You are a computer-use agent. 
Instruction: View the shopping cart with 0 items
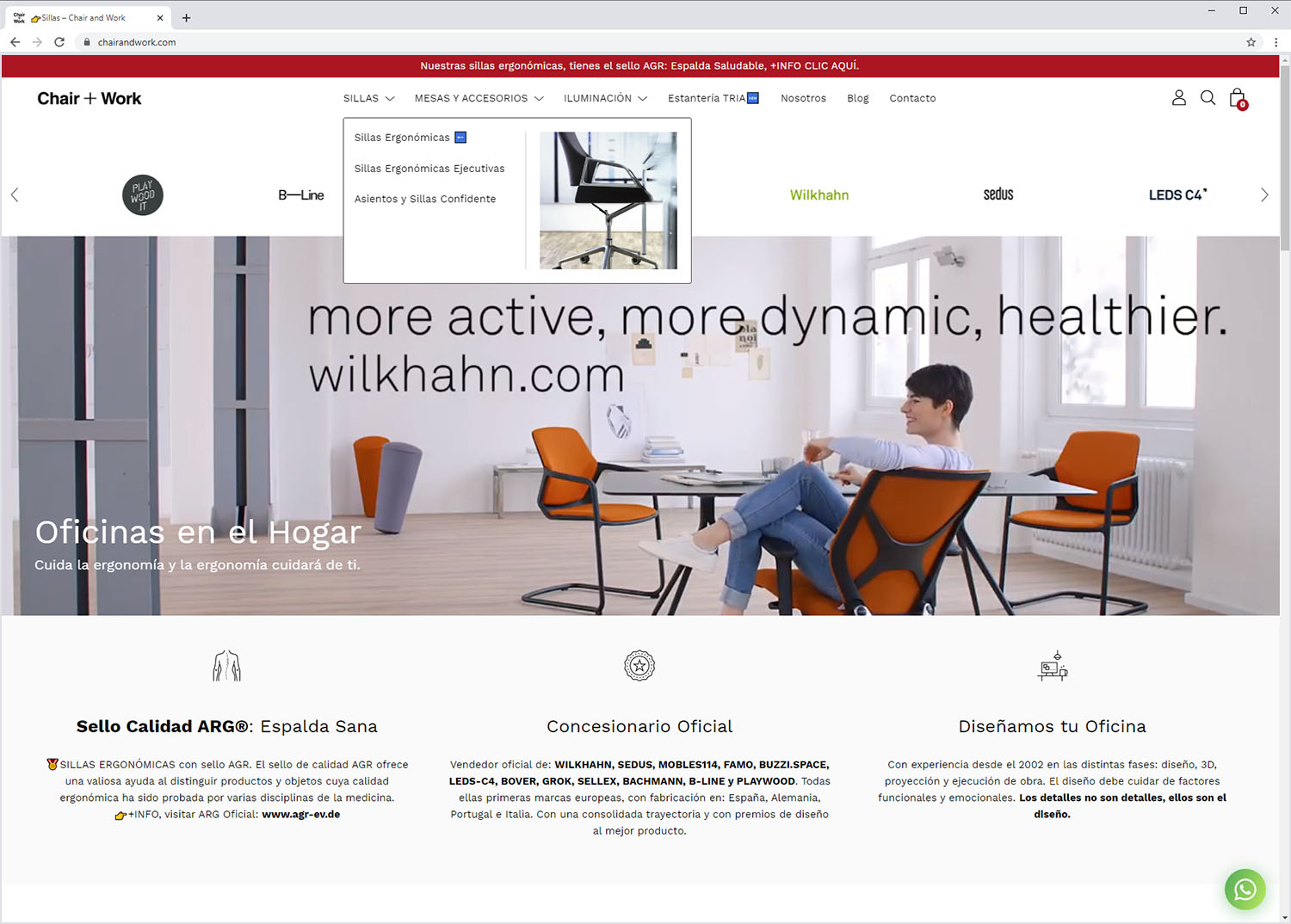[1237, 98]
